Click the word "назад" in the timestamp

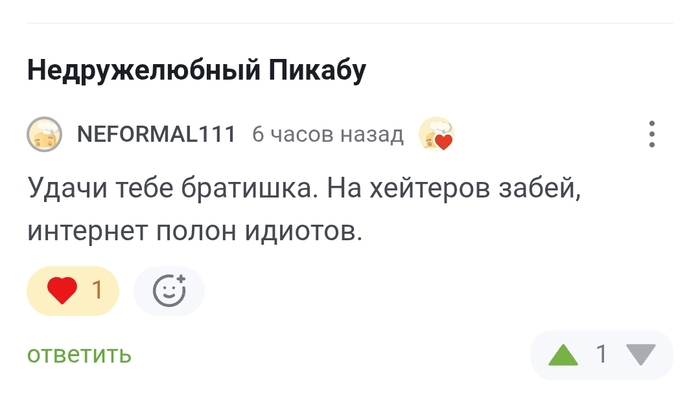370,134
